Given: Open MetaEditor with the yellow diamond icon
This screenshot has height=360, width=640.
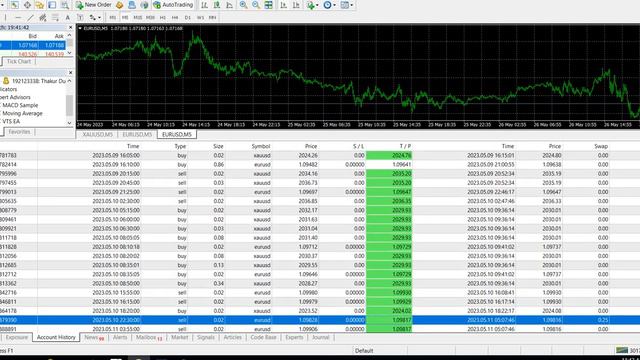Looking at the screenshot, I should coord(120,5).
